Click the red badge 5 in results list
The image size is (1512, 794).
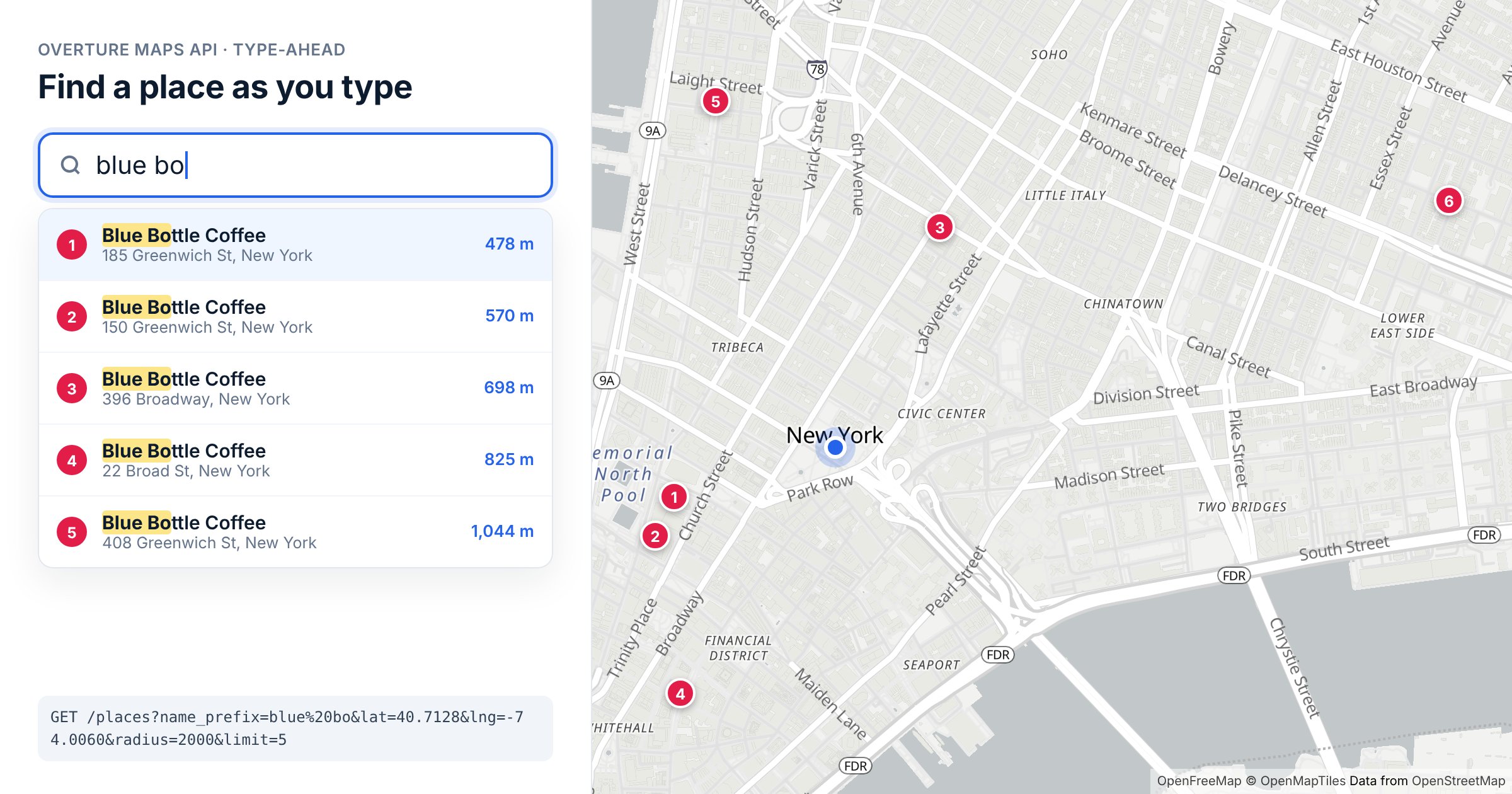pyautogui.click(x=72, y=532)
